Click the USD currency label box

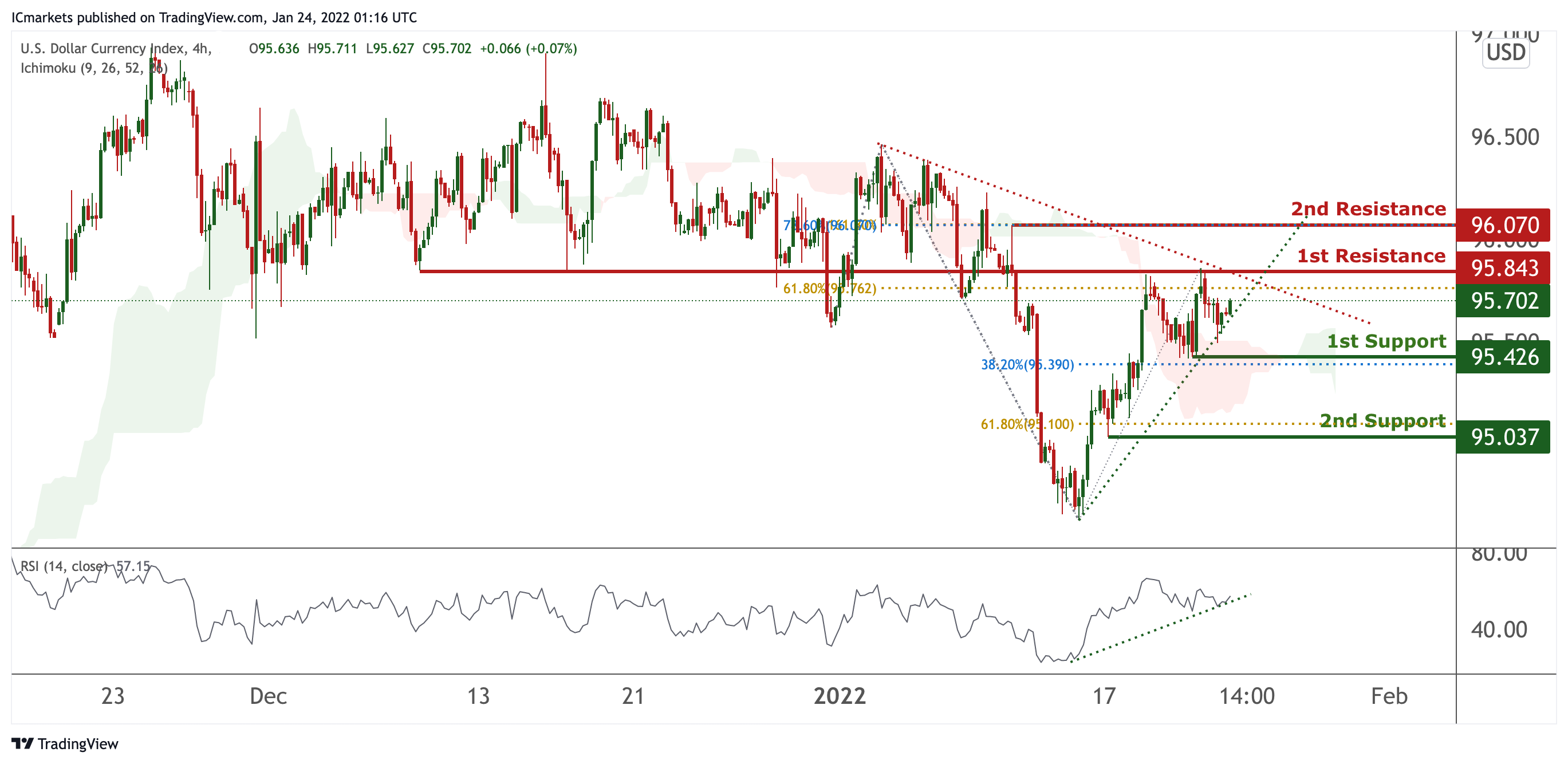1506,53
